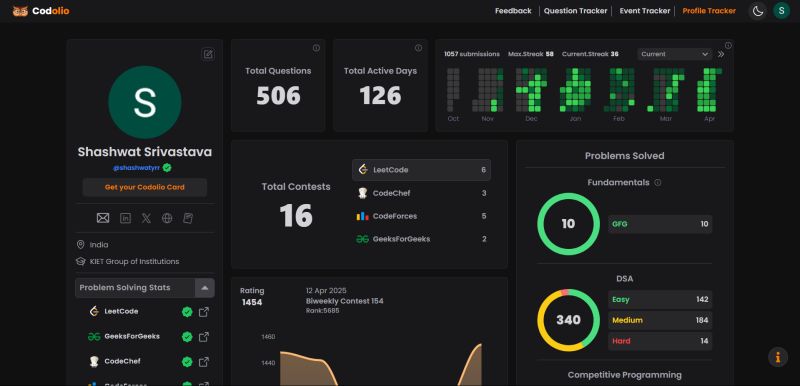The width and height of the screenshot is (800, 386).
Task: Open the email envelope icon
Action: point(103,218)
